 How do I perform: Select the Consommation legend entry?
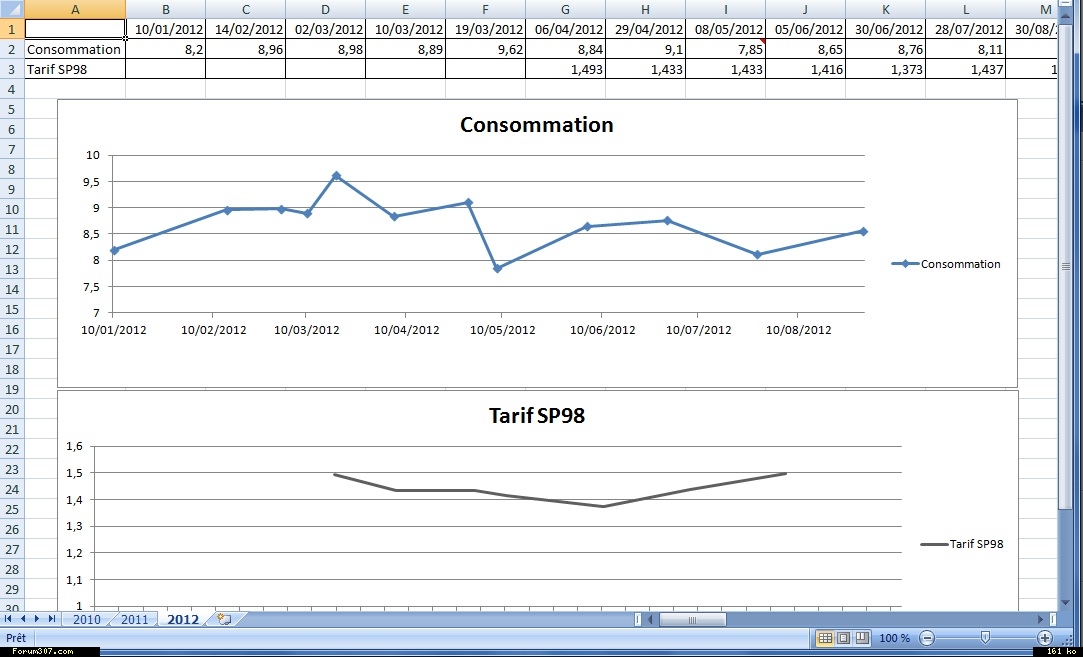(946, 264)
